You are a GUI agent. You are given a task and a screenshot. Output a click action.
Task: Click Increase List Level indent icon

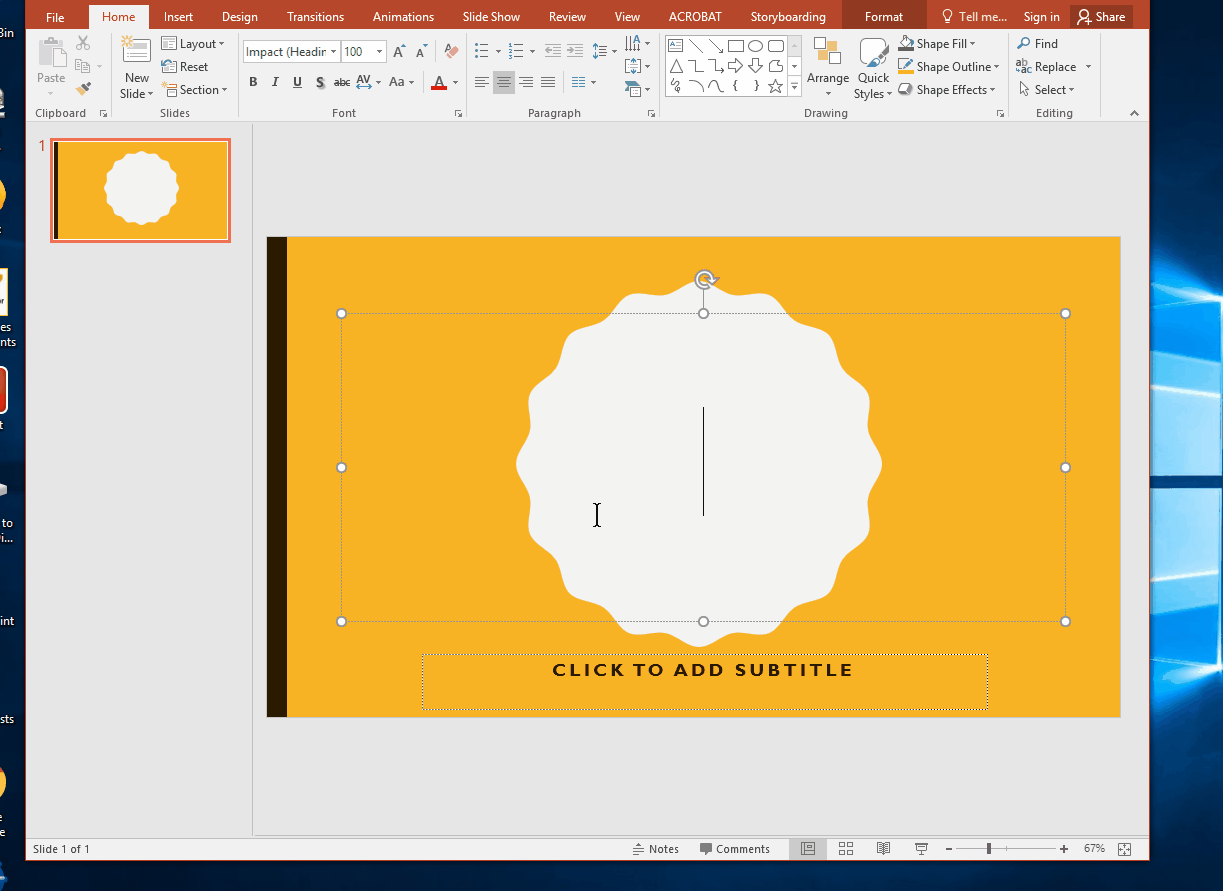pyautogui.click(x=574, y=50)
